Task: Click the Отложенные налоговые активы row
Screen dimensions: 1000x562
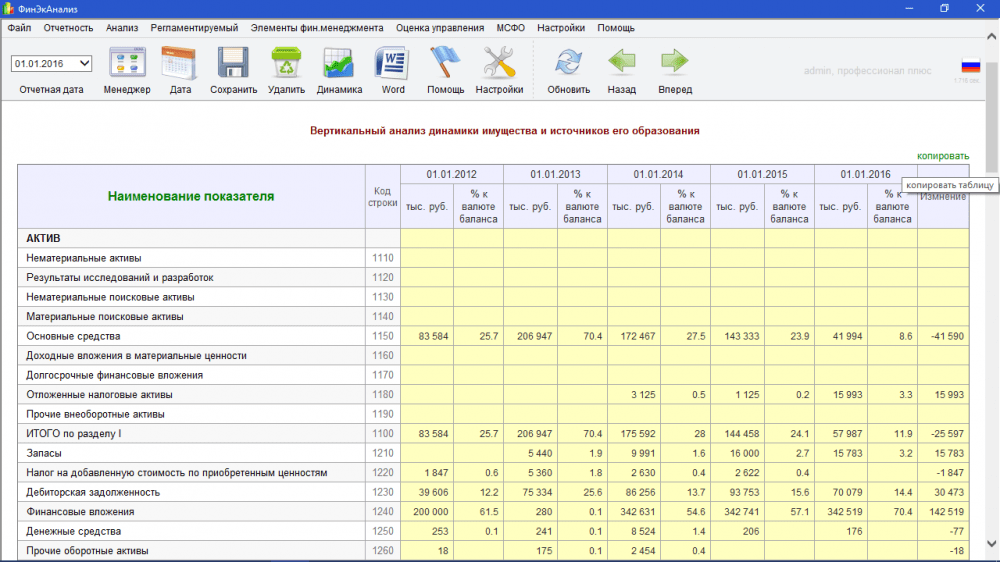Action: coord(99,395)
